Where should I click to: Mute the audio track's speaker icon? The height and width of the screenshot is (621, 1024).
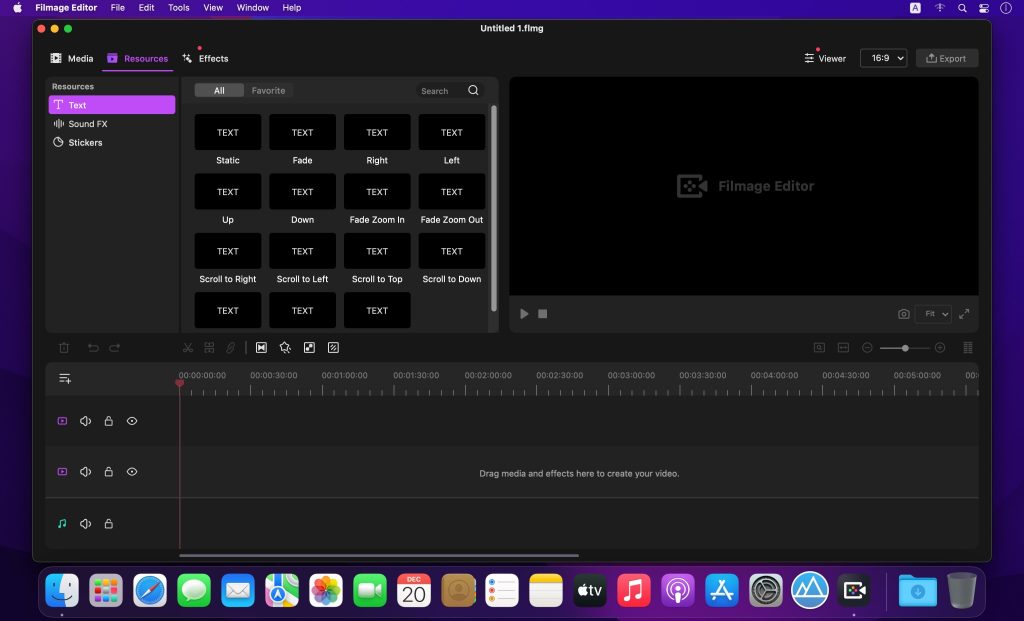[x=86, y=523]
